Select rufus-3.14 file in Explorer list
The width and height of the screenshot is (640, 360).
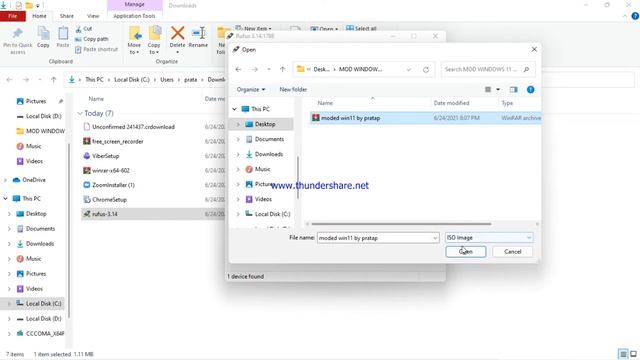click(153, 214)
